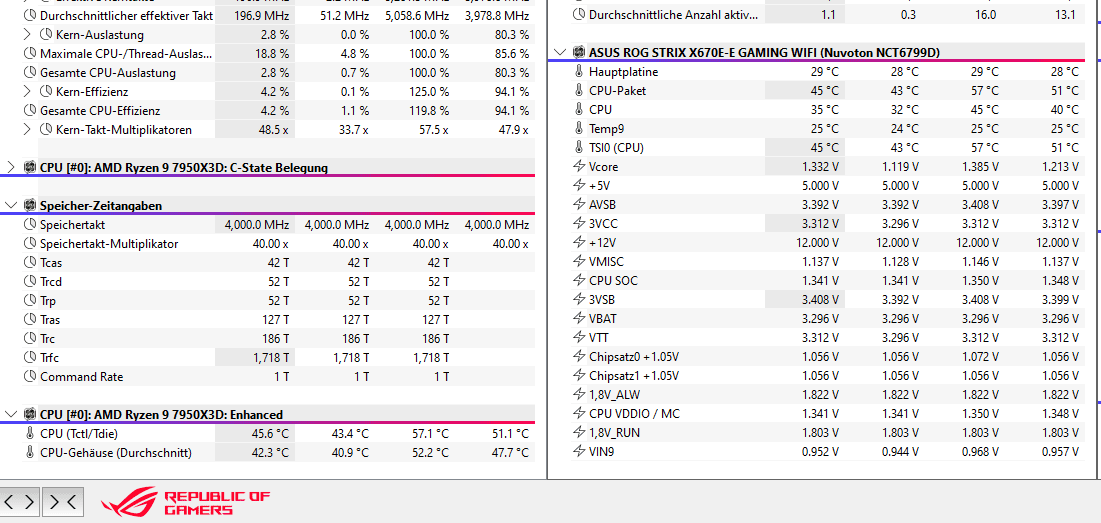This screenshot has width=1101, height=523.
Task: Select the Durchschnittlicher effektiver Takt row
Action: [268, 15]
